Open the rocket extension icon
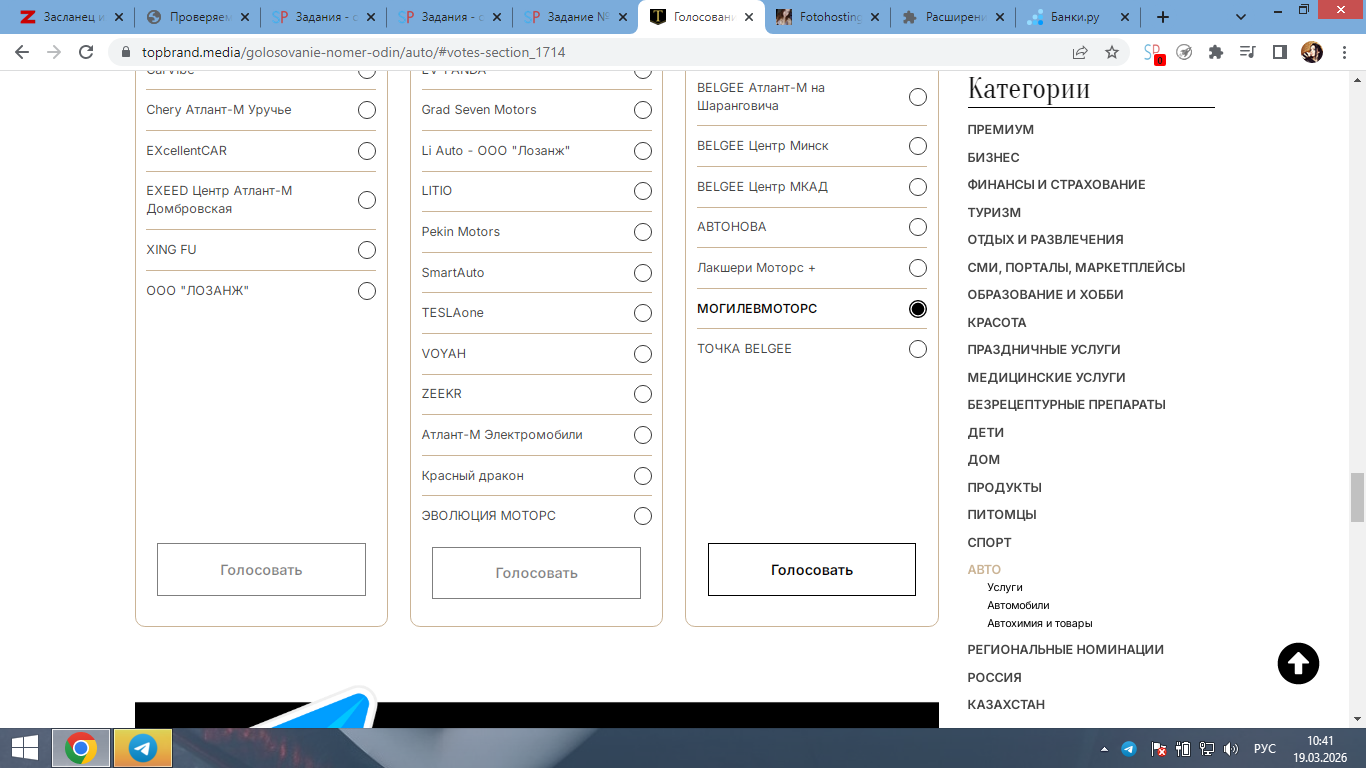This screenshot has height=768, width=1366. (1184, 52)
